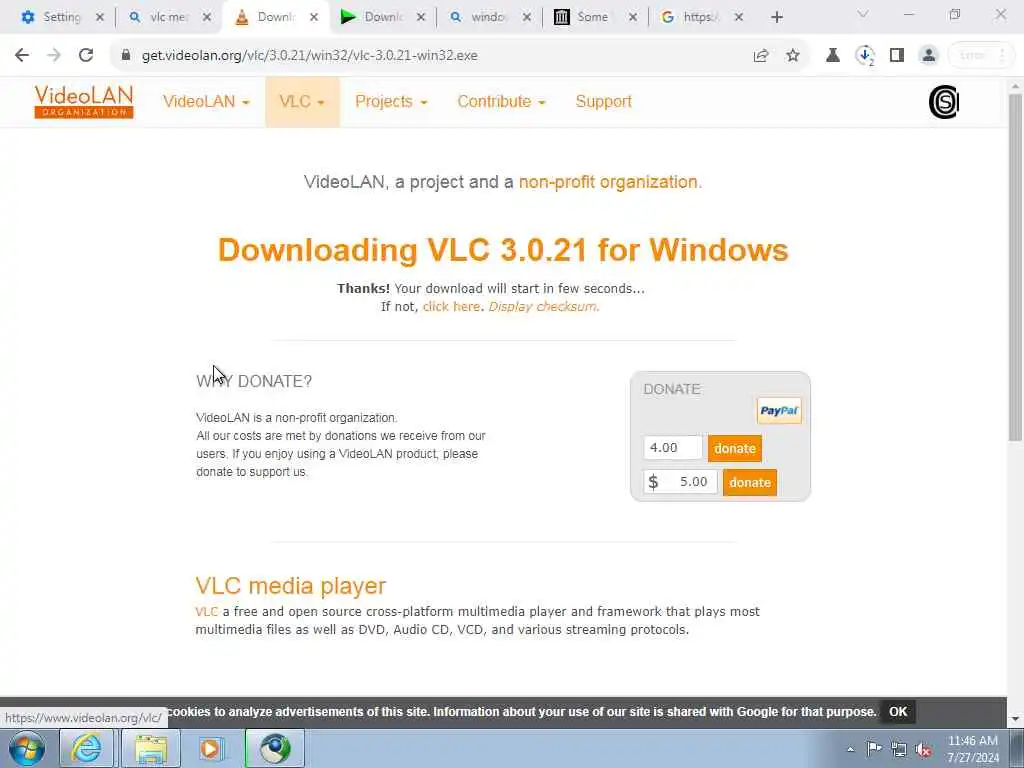
Task: Open the tab search chevron
Action: tap(863, 14)
